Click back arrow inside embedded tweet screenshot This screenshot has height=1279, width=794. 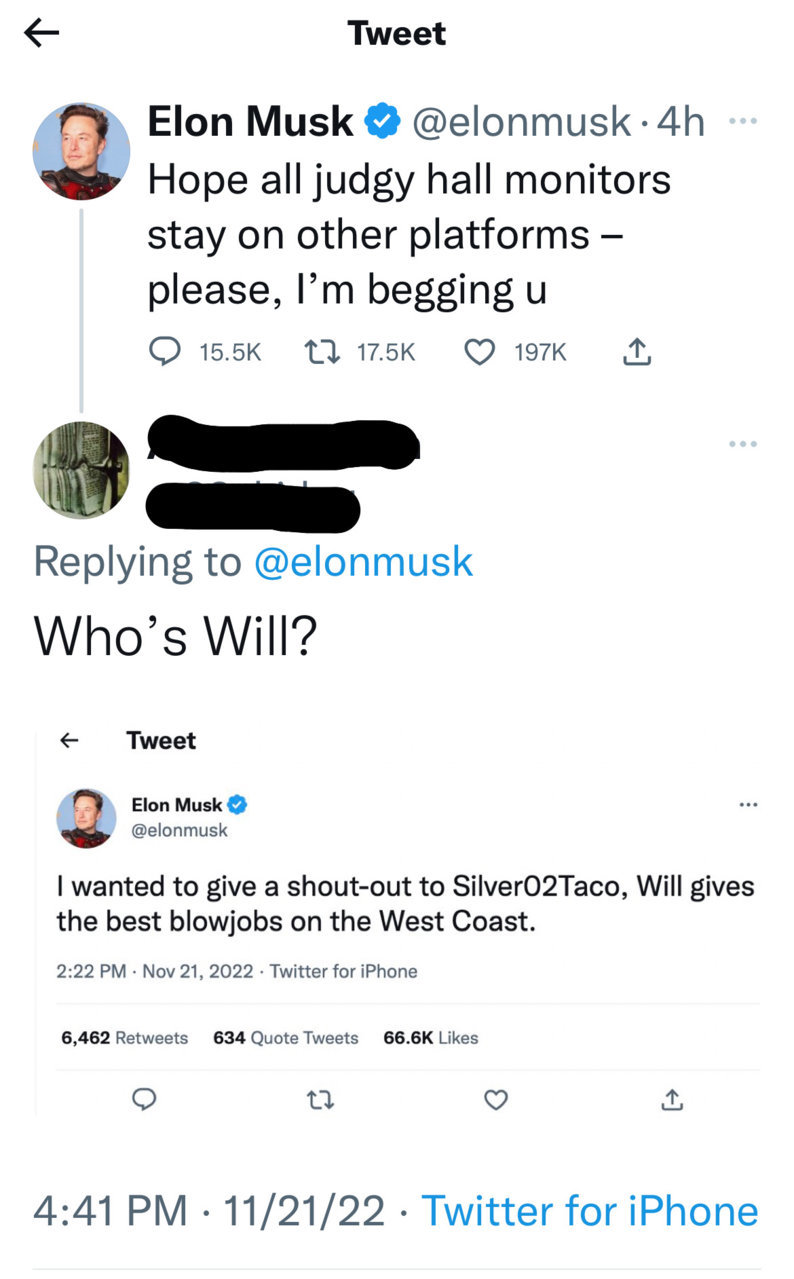[x=68, y=741]
